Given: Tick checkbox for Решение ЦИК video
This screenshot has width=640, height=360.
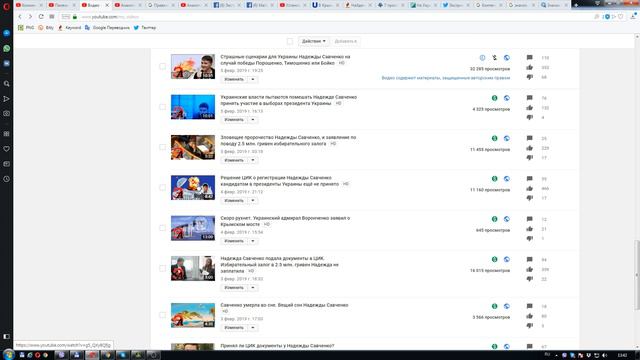Looking at the screenshot, I should pyautogui.click(x=162, y=187).
